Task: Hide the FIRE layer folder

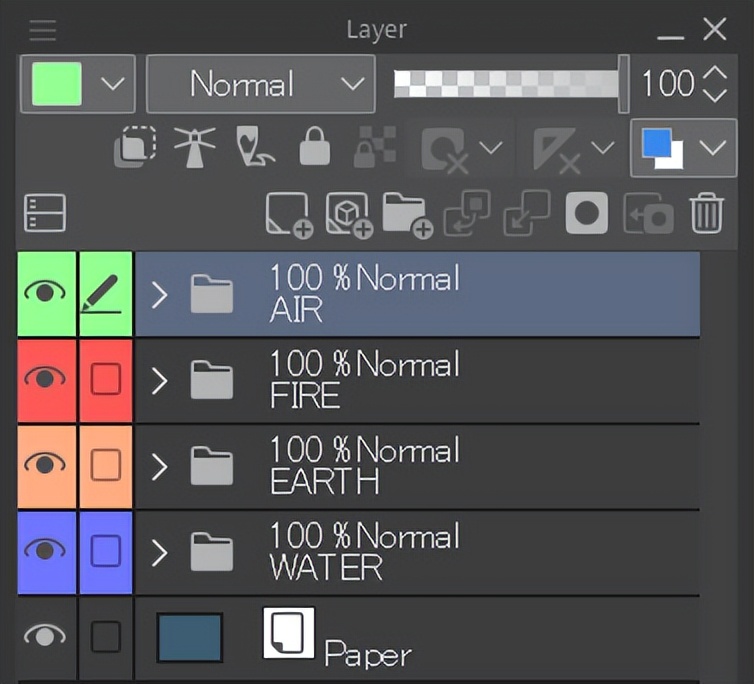Action: coord(47,379)
